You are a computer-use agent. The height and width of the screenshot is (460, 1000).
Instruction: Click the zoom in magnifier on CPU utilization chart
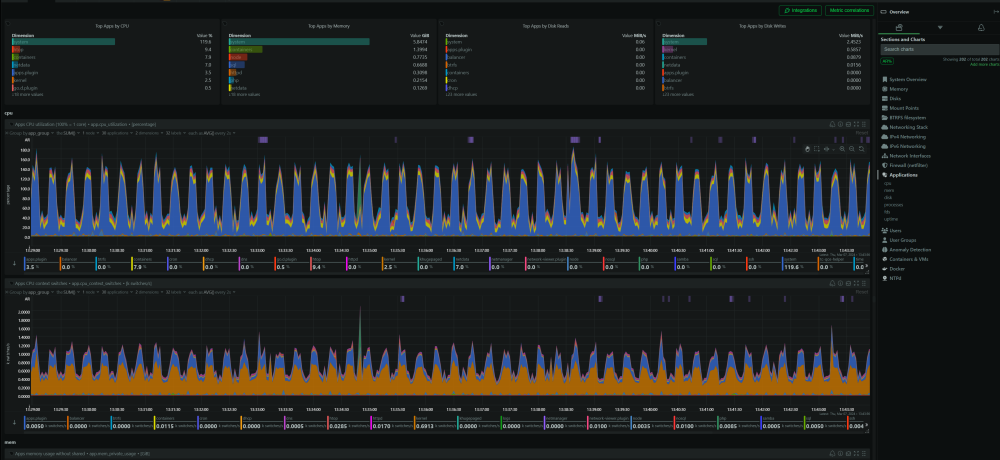(x=842, y=149)
